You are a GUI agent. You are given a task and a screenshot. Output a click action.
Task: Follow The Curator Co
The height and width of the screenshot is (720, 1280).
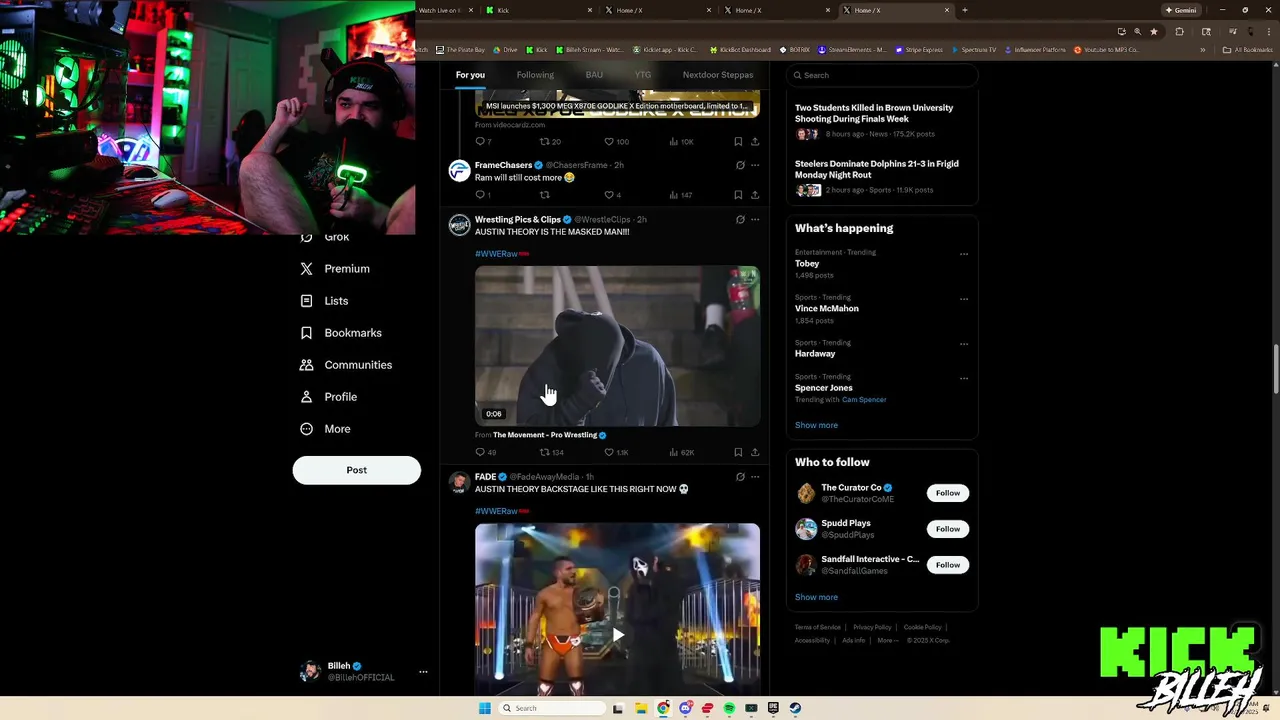(948, 493)
